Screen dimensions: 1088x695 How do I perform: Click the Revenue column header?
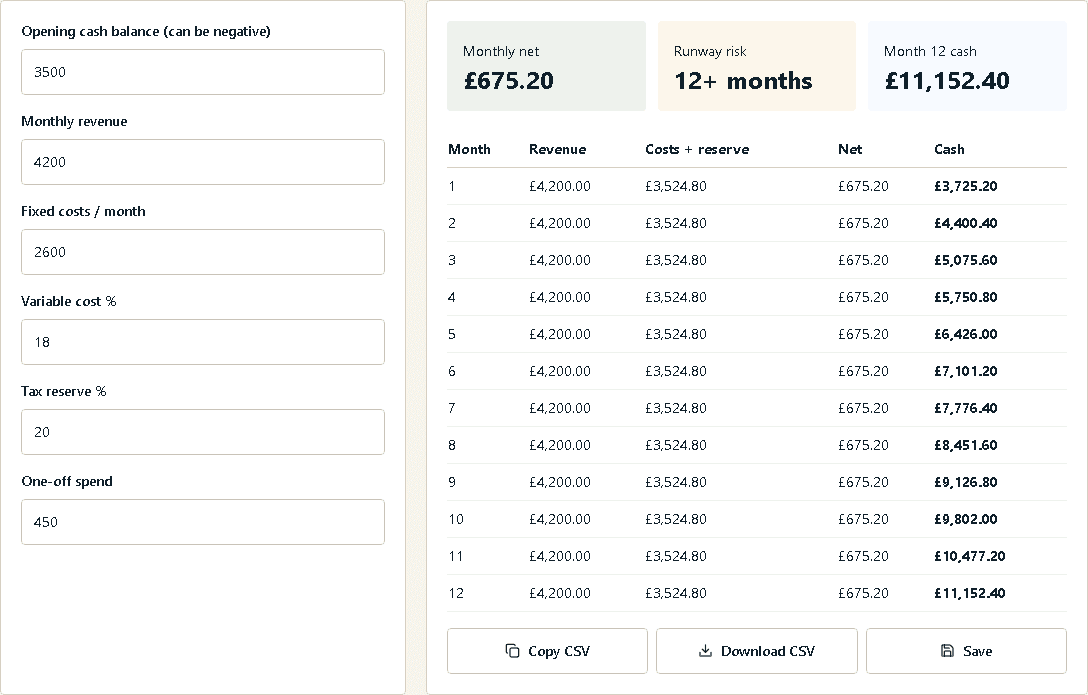point(557,149)
